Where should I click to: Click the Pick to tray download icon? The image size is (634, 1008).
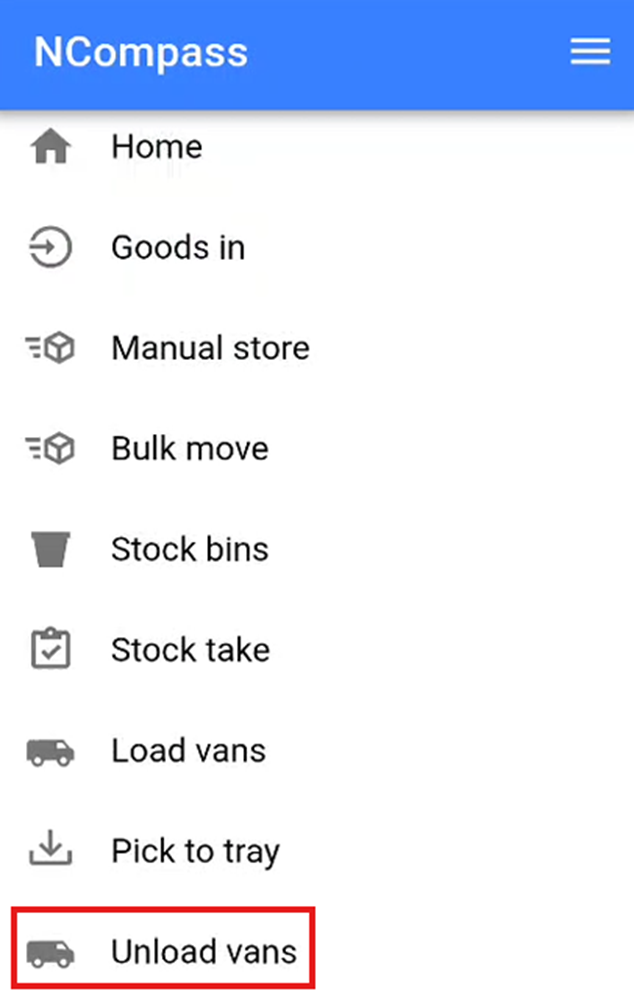point(50,851)
